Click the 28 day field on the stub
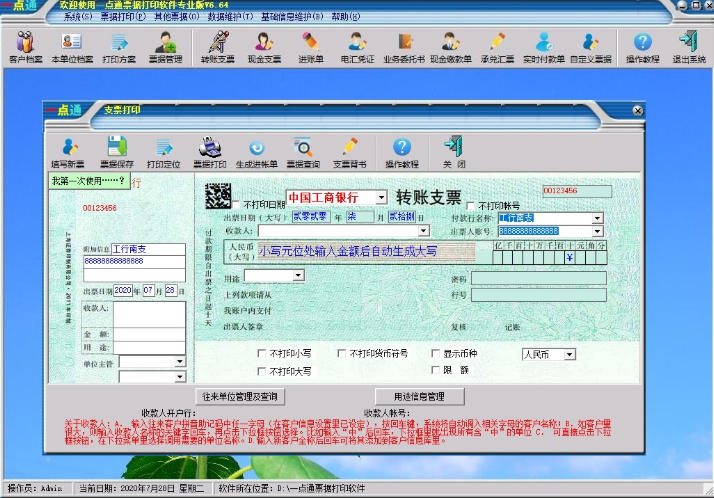 [x=170, y=290]
